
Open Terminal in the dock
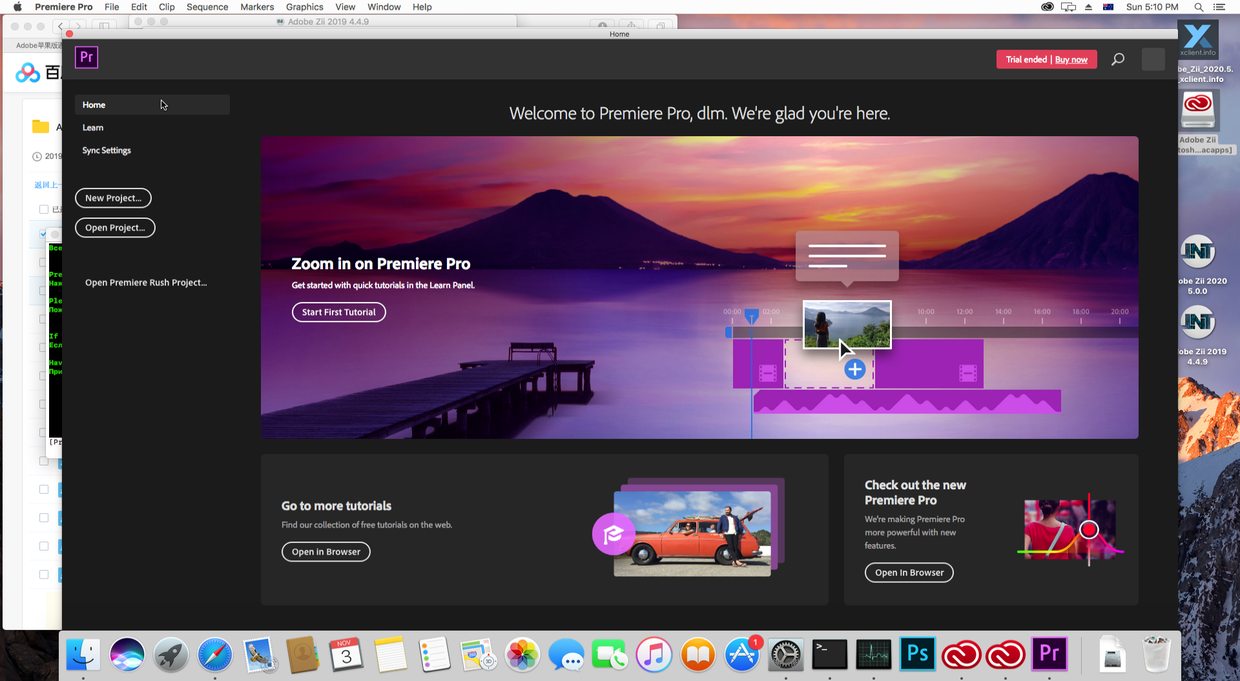(830, 655)
